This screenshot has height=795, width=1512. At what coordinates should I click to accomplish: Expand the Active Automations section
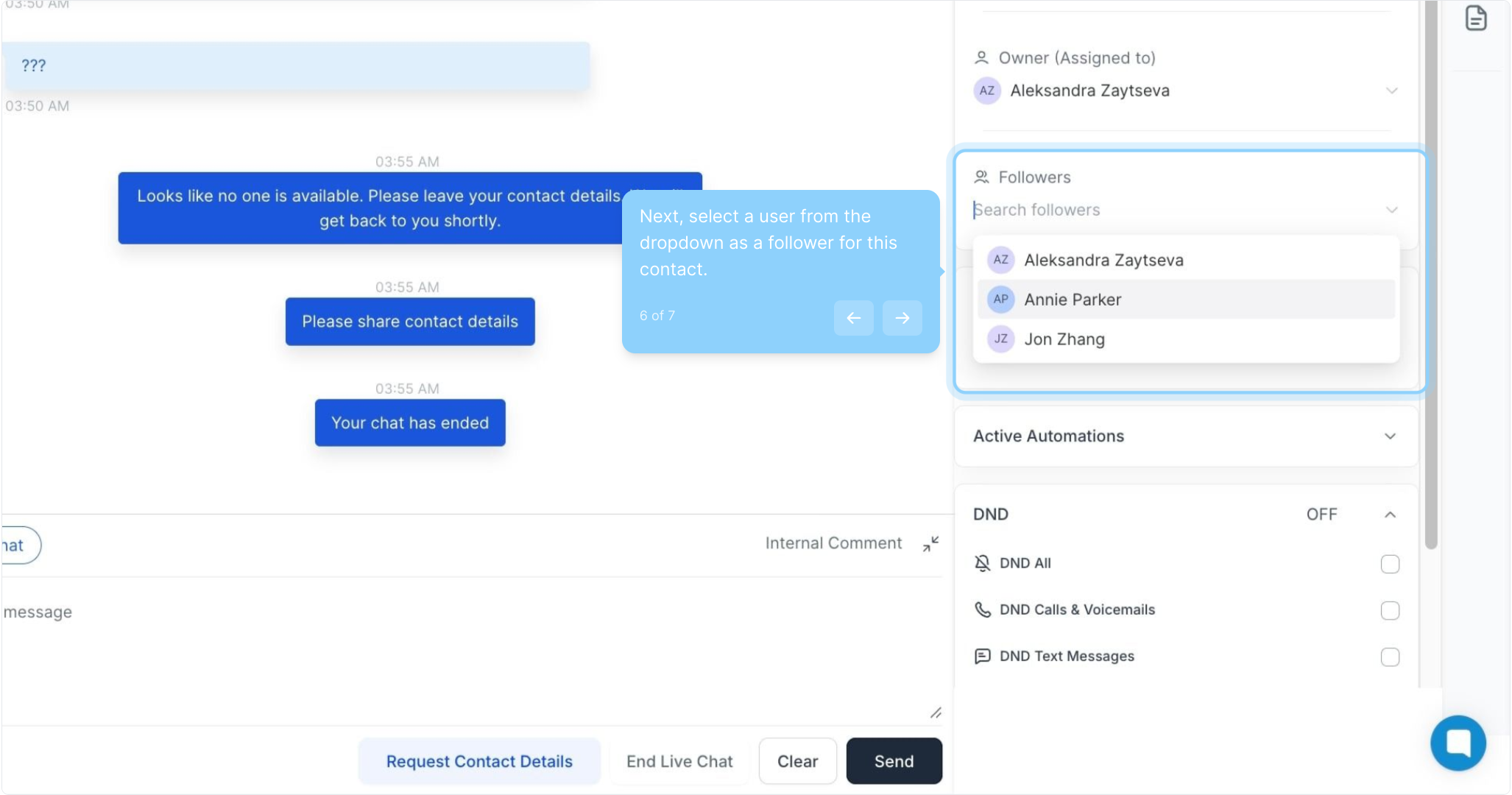[1389, 437]
